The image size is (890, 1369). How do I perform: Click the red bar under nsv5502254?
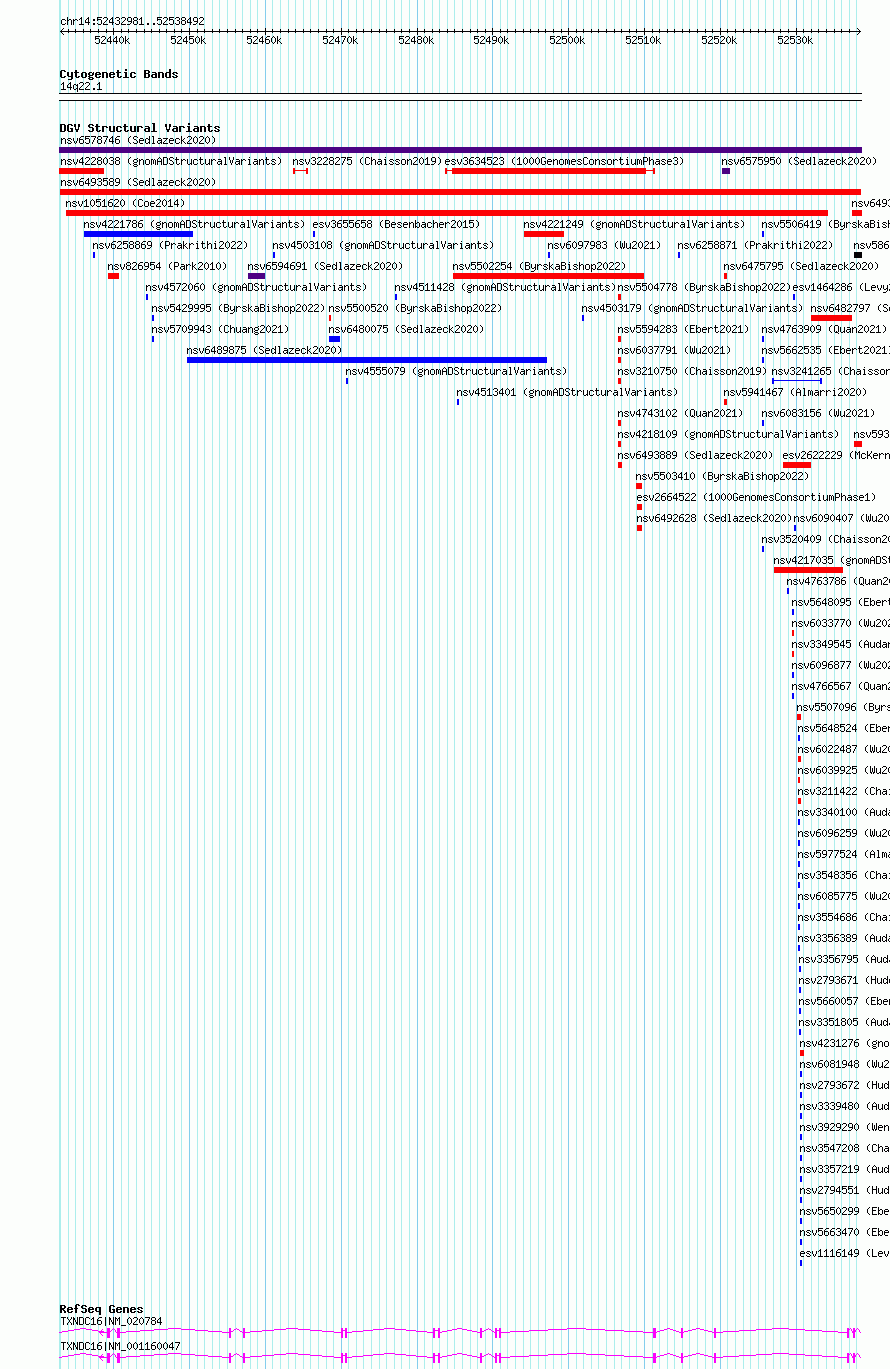click(x=548, y=276)
